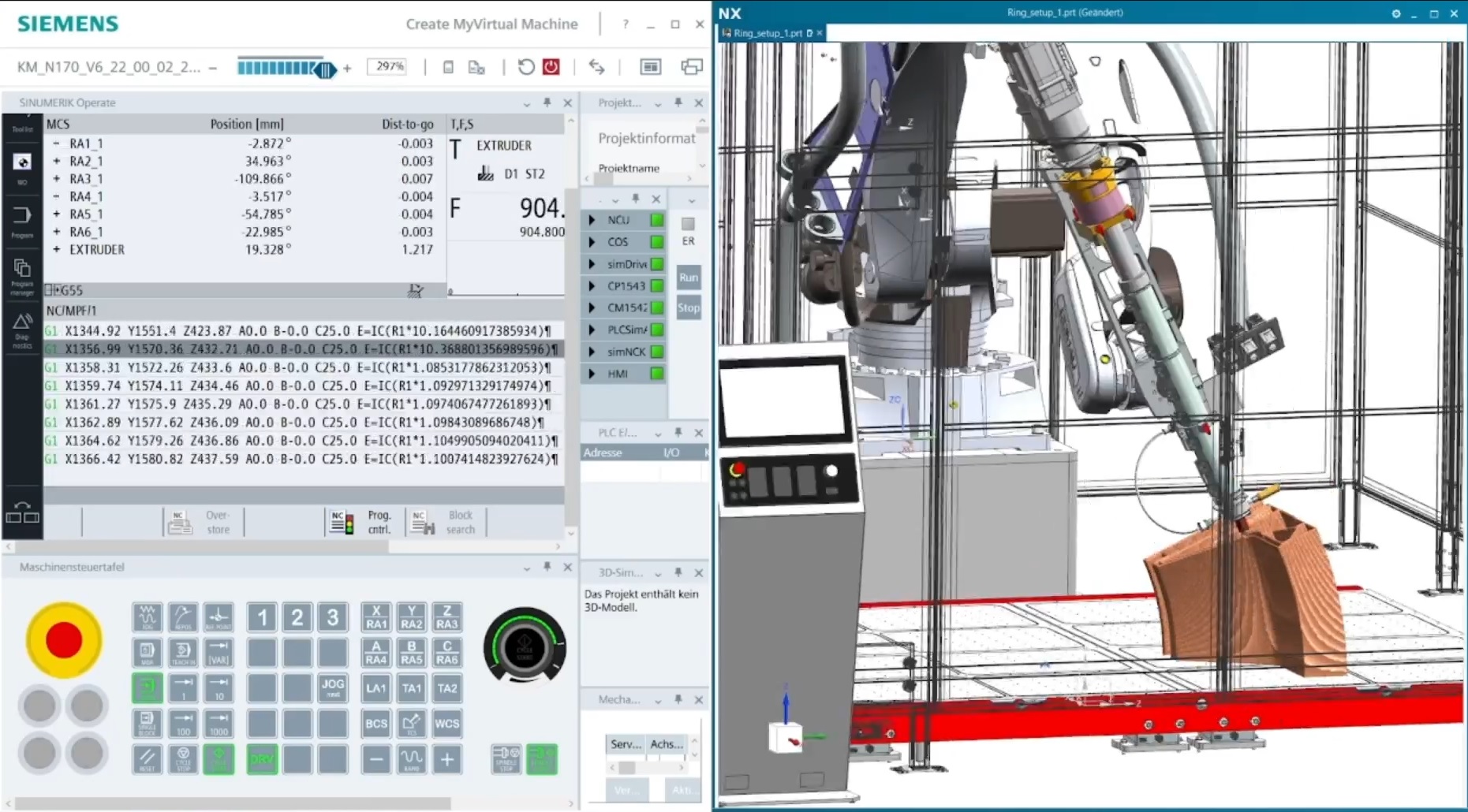Toggle SINGLE BLOCK key
Viewport: 1468px width, 812px height.
(x=148, y=723)
